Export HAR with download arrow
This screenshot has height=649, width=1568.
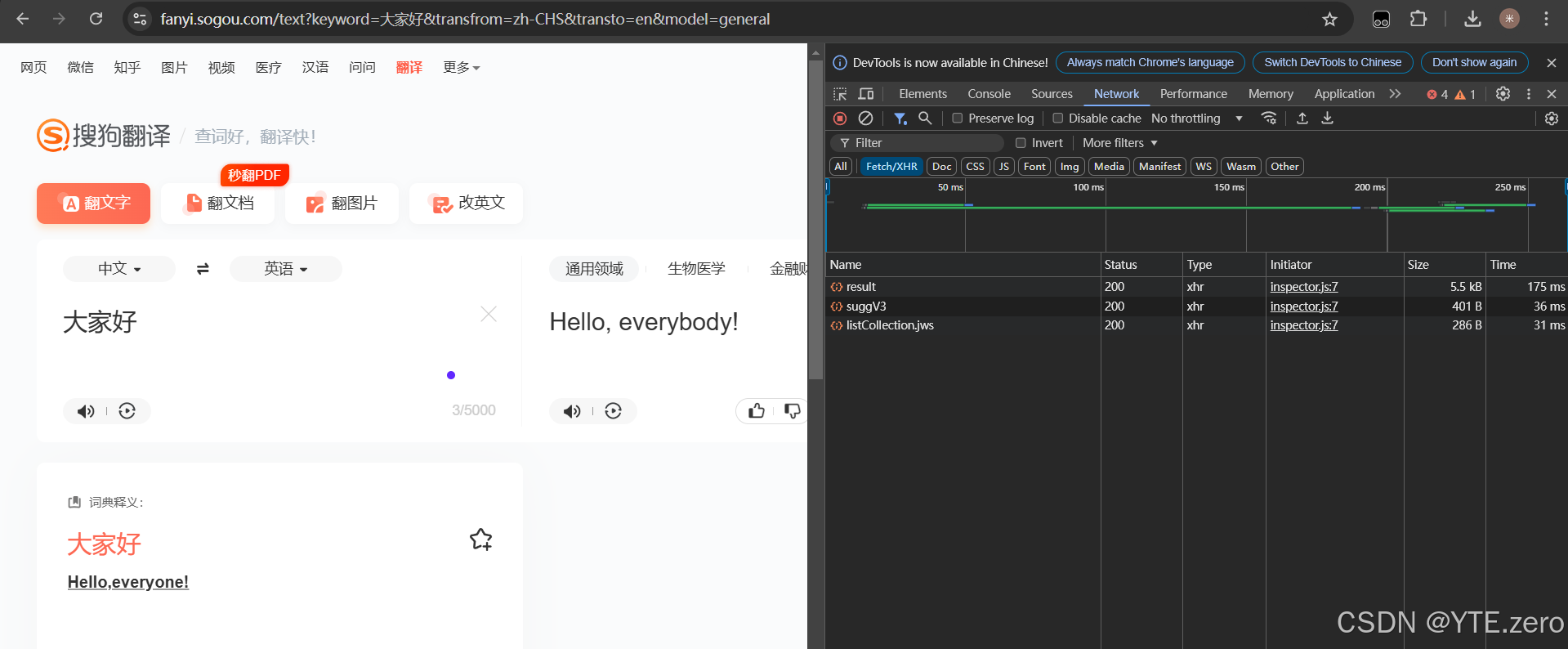1328,119
